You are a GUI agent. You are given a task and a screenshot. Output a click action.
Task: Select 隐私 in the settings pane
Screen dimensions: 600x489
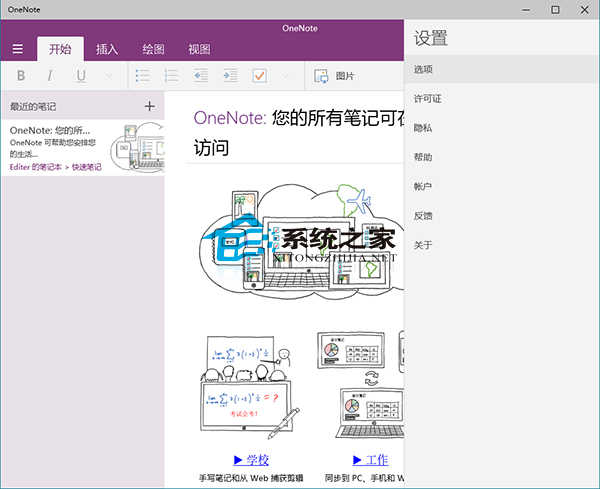tap(423, 128)
